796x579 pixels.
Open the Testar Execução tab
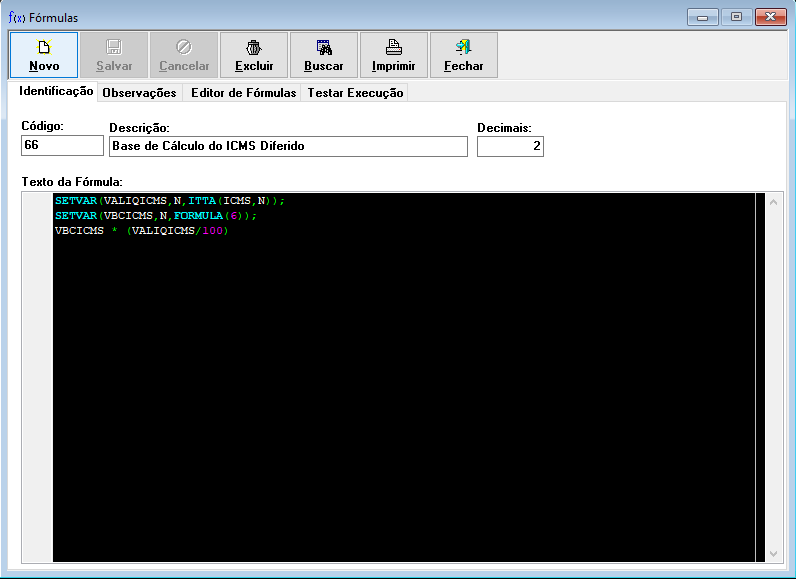click(355, 93)
